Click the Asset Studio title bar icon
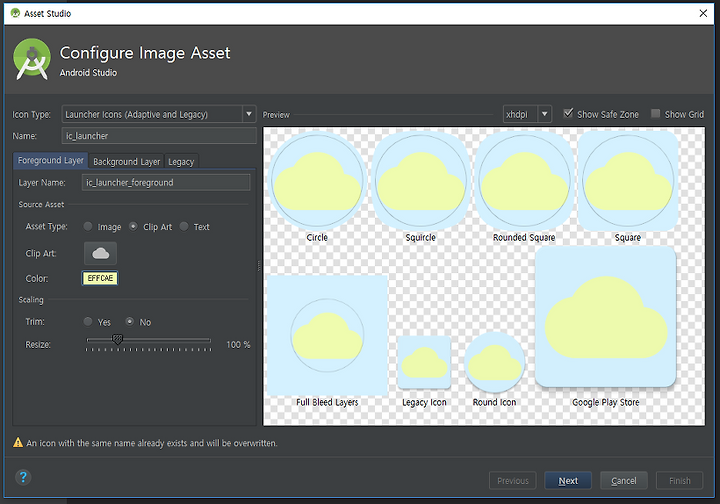The image size is (720, 504). tap(15, 13)
